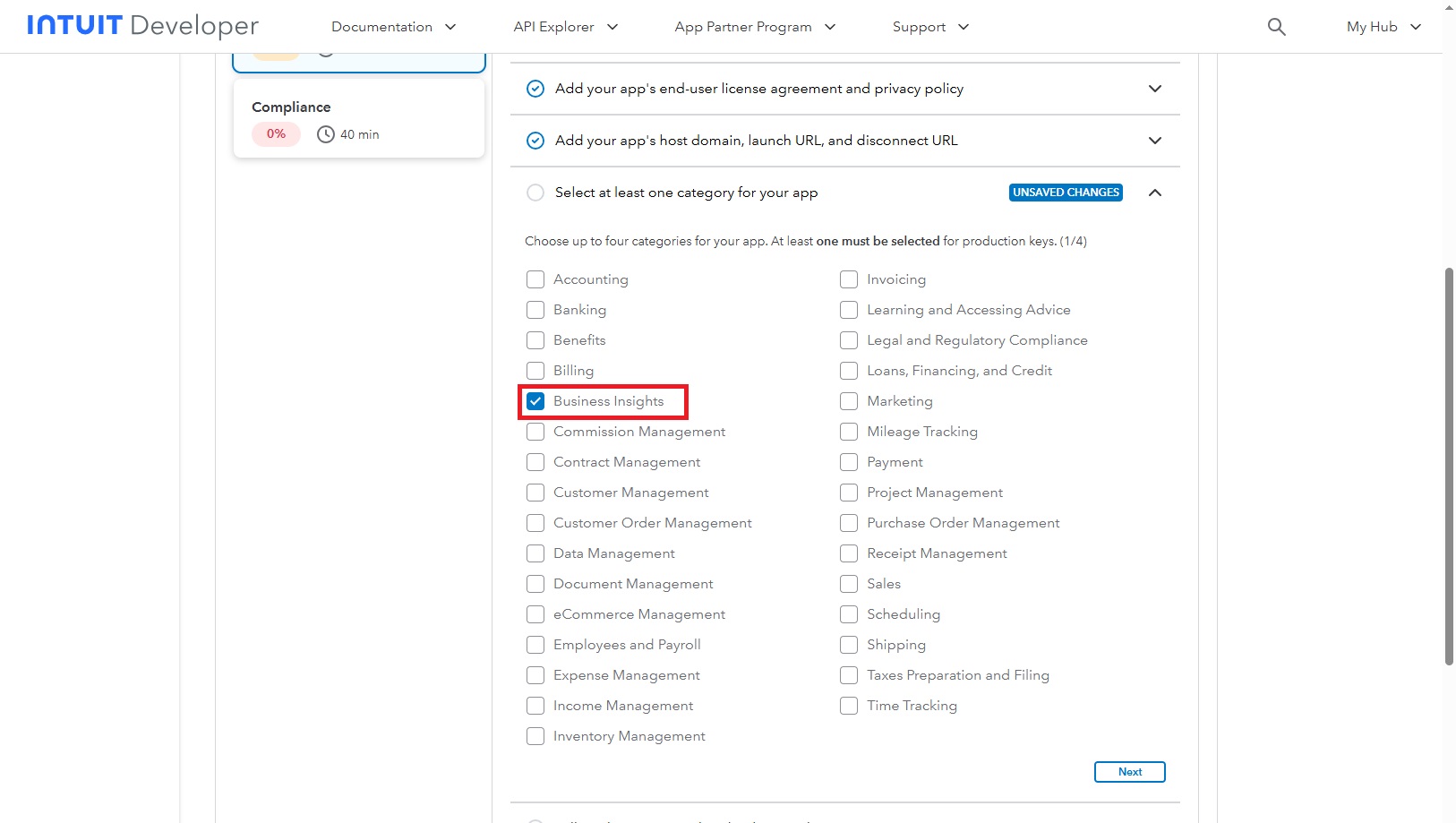
Task: Click the Intuit Developer logo
Action: pyautogui.click(x=142, y=26)
